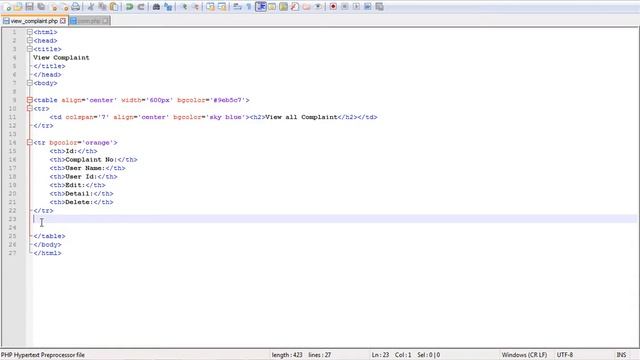
Task: Click the 'Edit:' header line
Action: tap(77, 185)
